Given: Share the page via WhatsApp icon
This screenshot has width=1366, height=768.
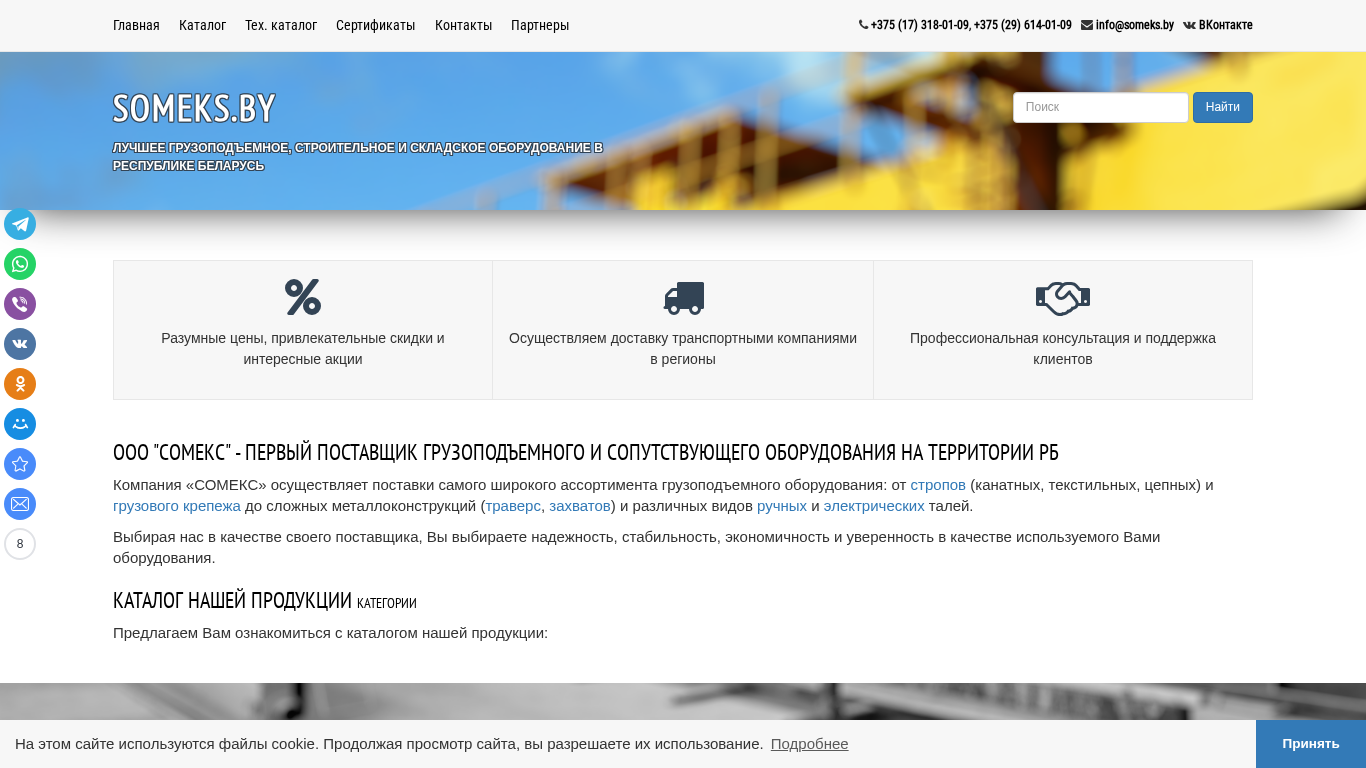Looking at the screenshot, I should (x=20, y=264).
